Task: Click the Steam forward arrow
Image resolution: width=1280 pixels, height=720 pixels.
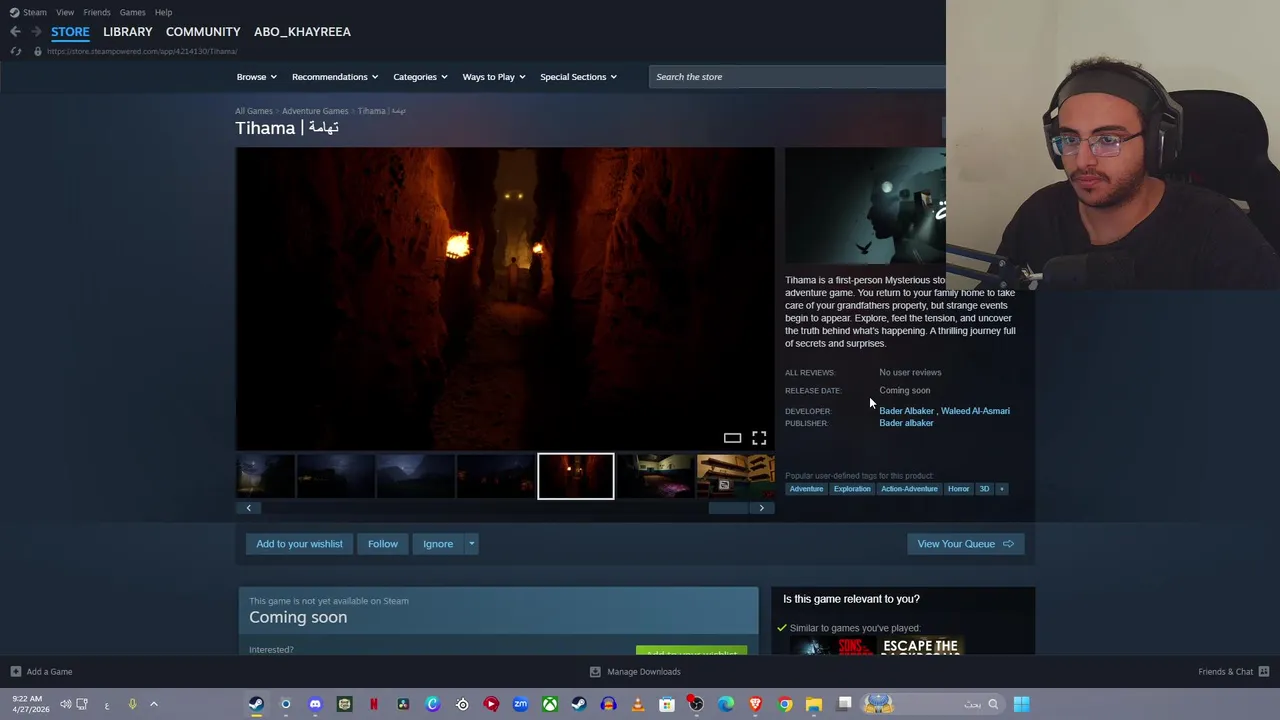Action: point(36,32)
